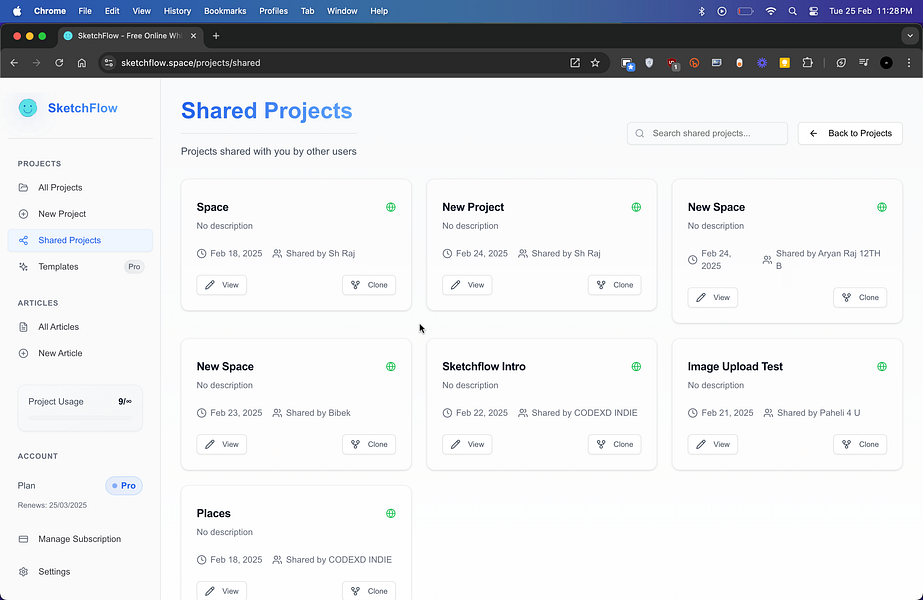Click the globe icon on Space card

[x=391, y=207]
